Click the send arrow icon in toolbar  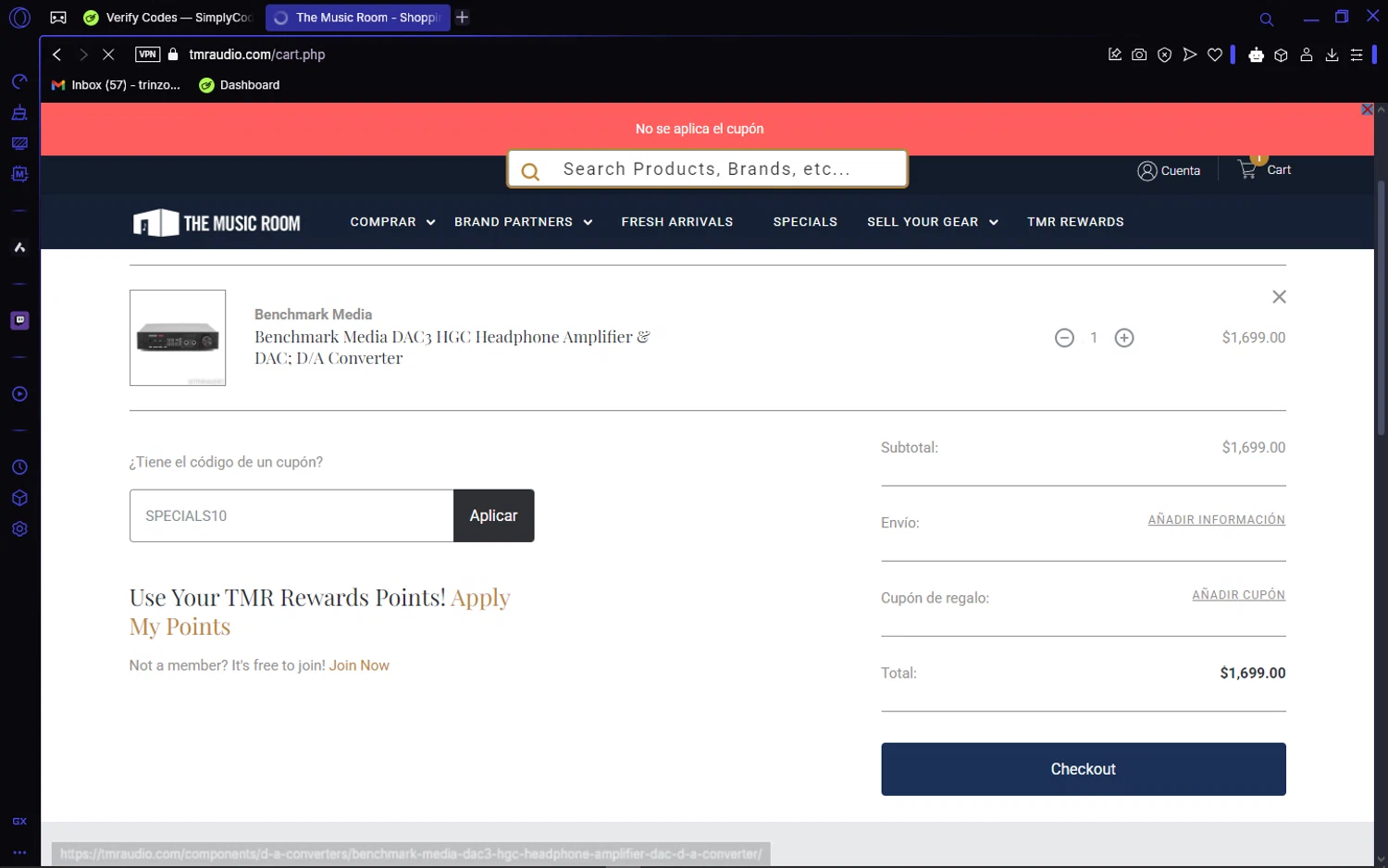(1190, 55)
